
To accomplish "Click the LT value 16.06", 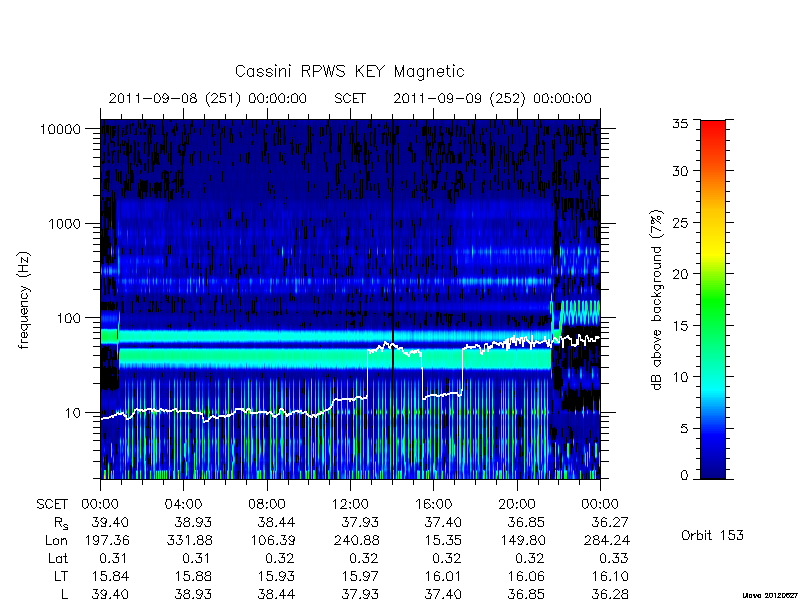I will [x=527, y=577].
